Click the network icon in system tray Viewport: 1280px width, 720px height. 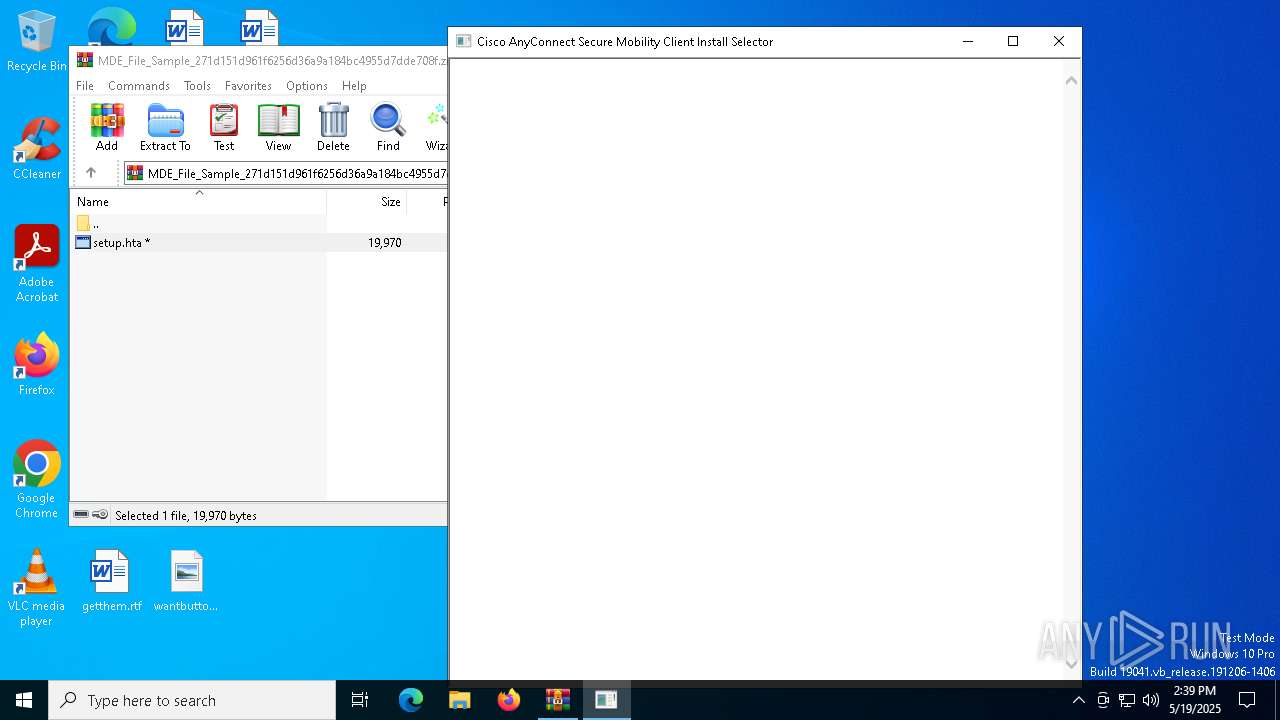(x=1127, y=700)
